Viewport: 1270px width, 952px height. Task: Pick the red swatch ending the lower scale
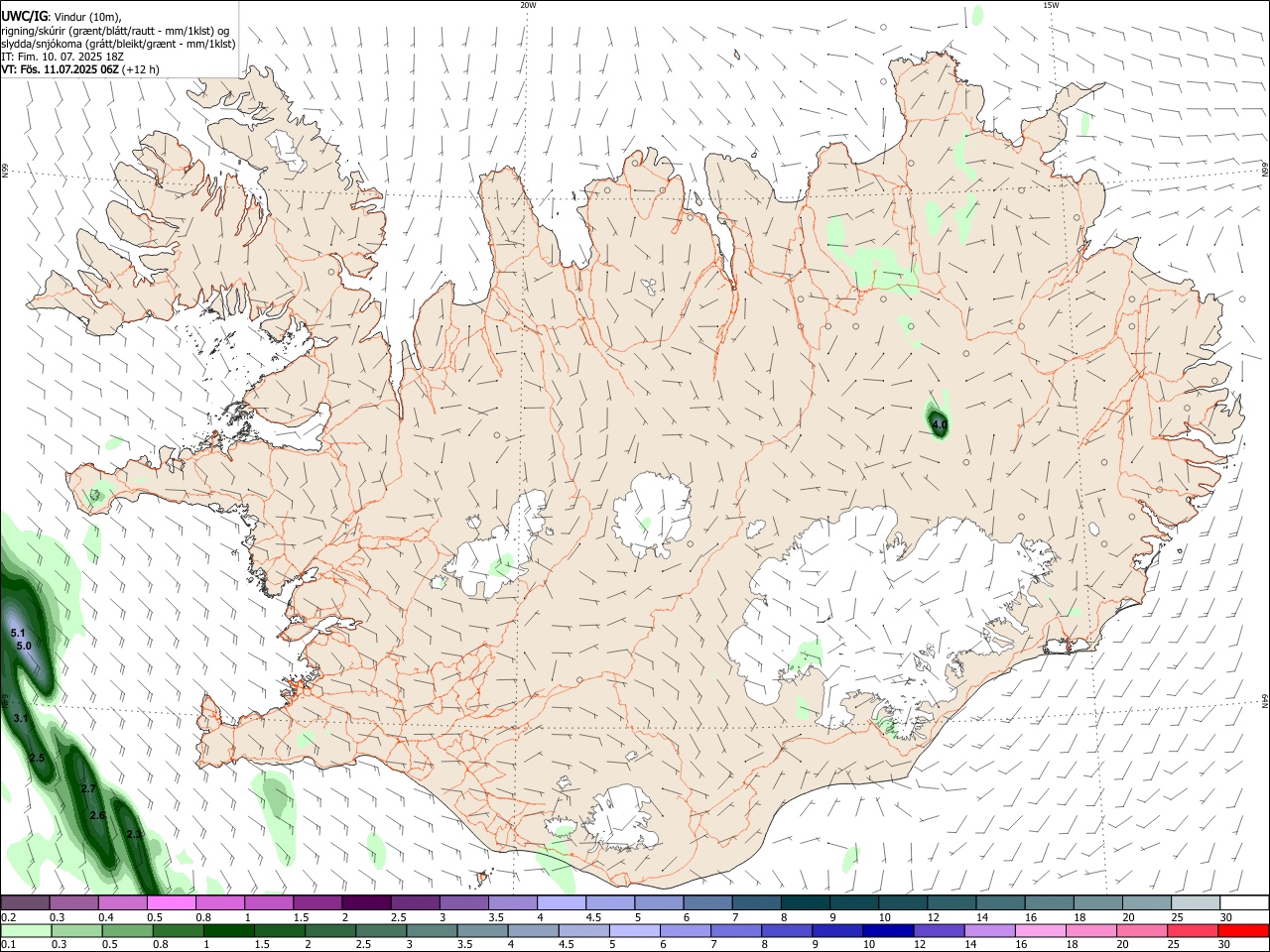point(1243,930)
